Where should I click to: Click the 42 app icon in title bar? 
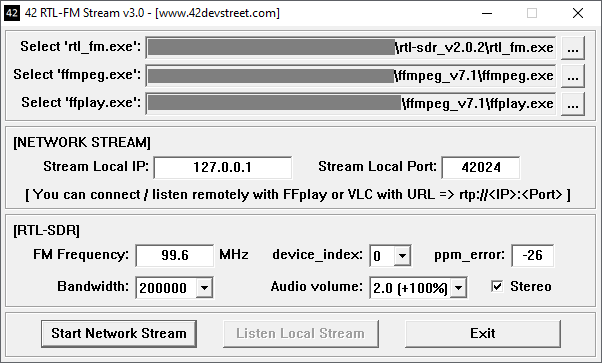tap(11, 13)
